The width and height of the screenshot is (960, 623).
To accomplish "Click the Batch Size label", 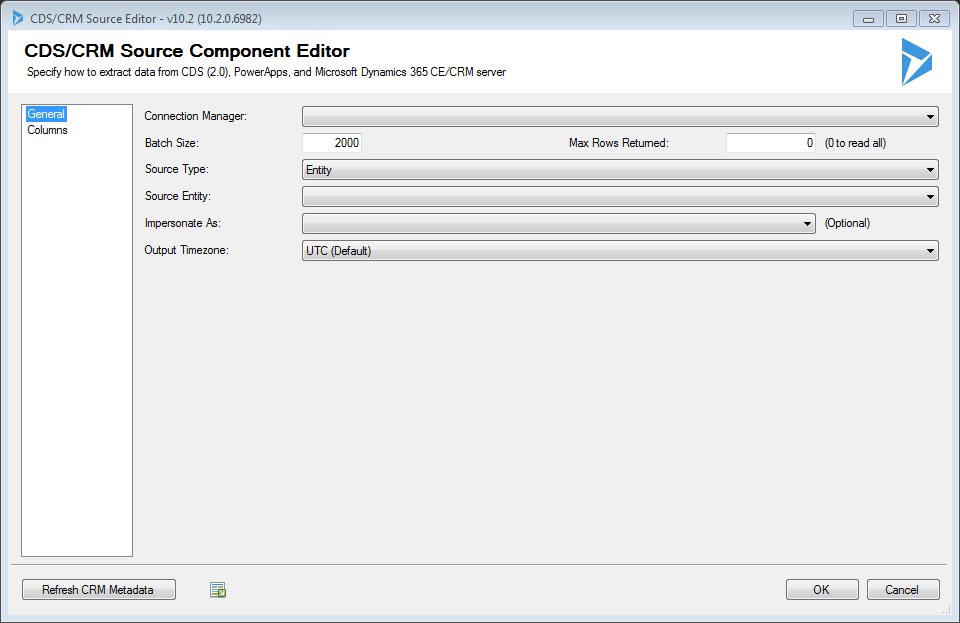I will click(171, 143).
